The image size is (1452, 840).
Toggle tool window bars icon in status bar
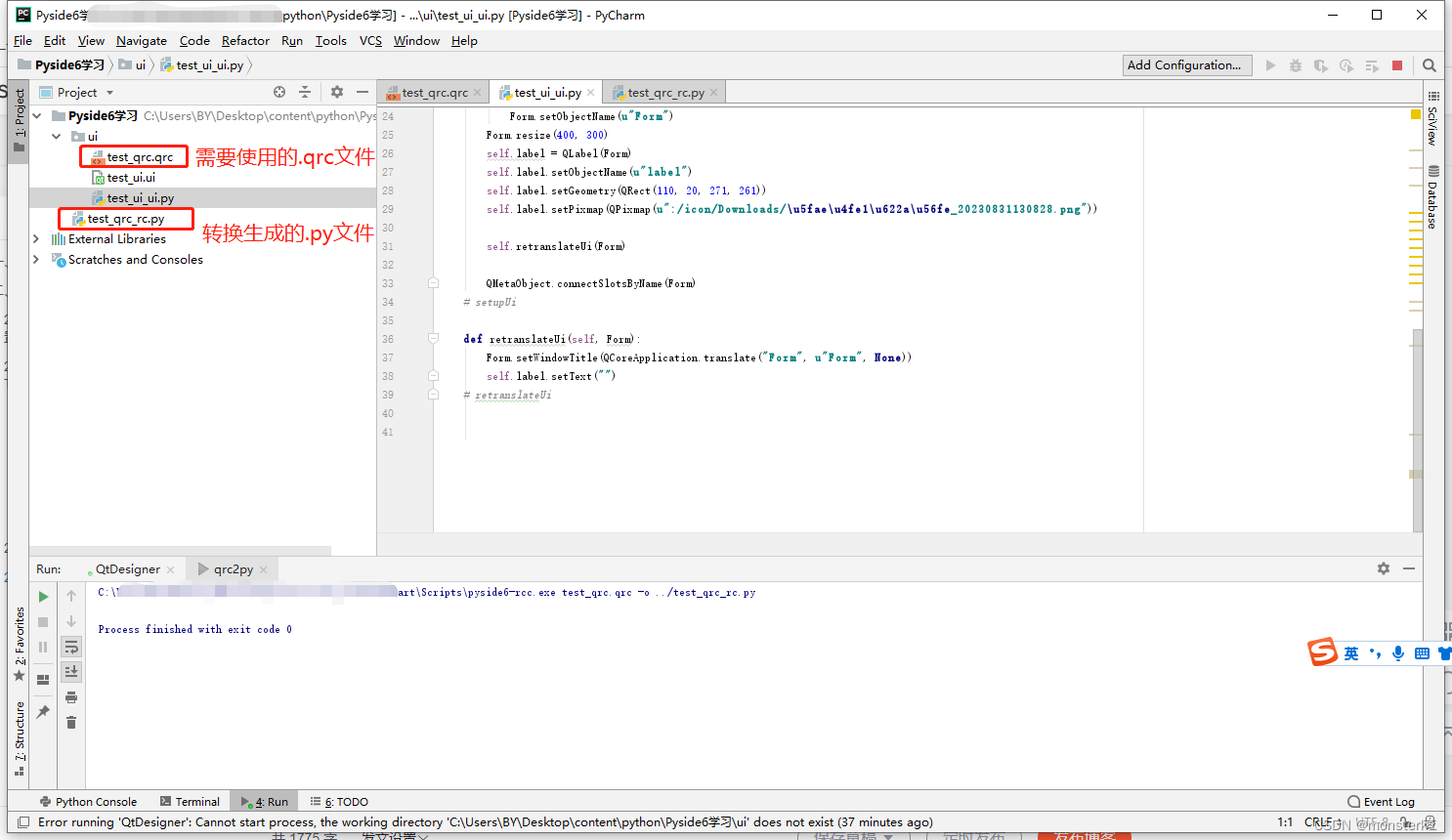[x=23, y=822]
